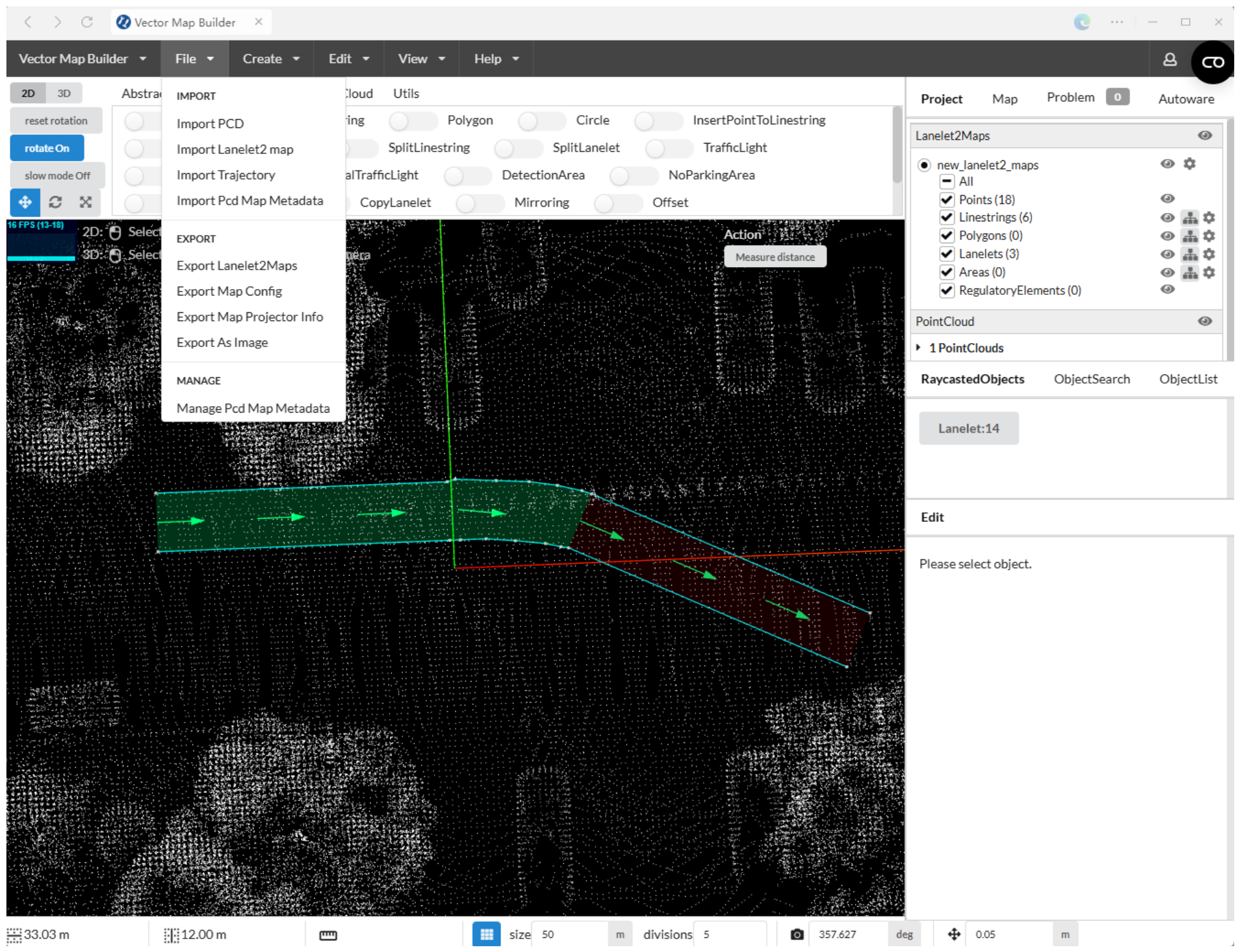This screenshot has width=1240, height=952.
Task: Open the Linestrings hierarchy icon
Action: 1190,218
